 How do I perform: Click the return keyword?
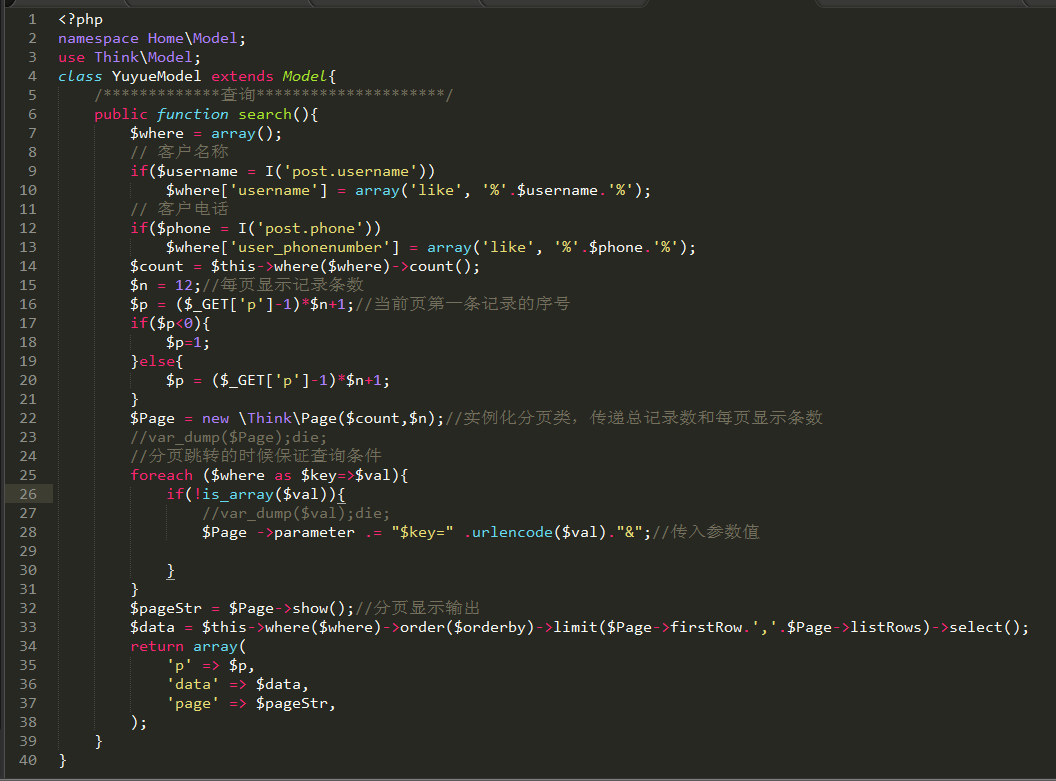pos(157,646)
